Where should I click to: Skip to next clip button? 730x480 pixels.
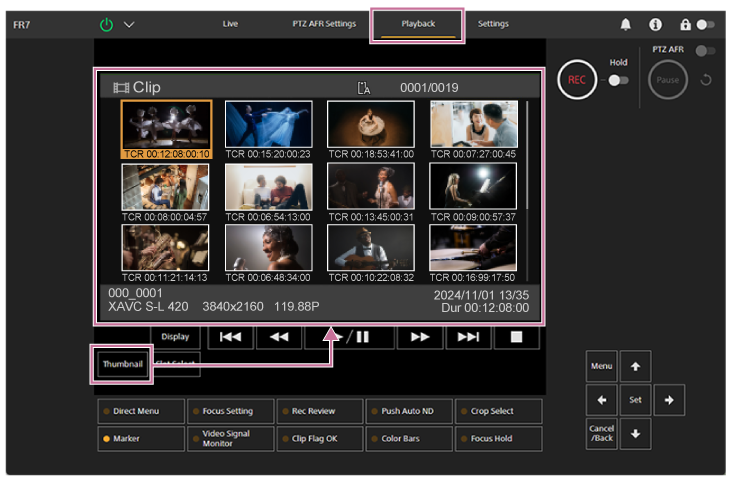coord(467,337)
